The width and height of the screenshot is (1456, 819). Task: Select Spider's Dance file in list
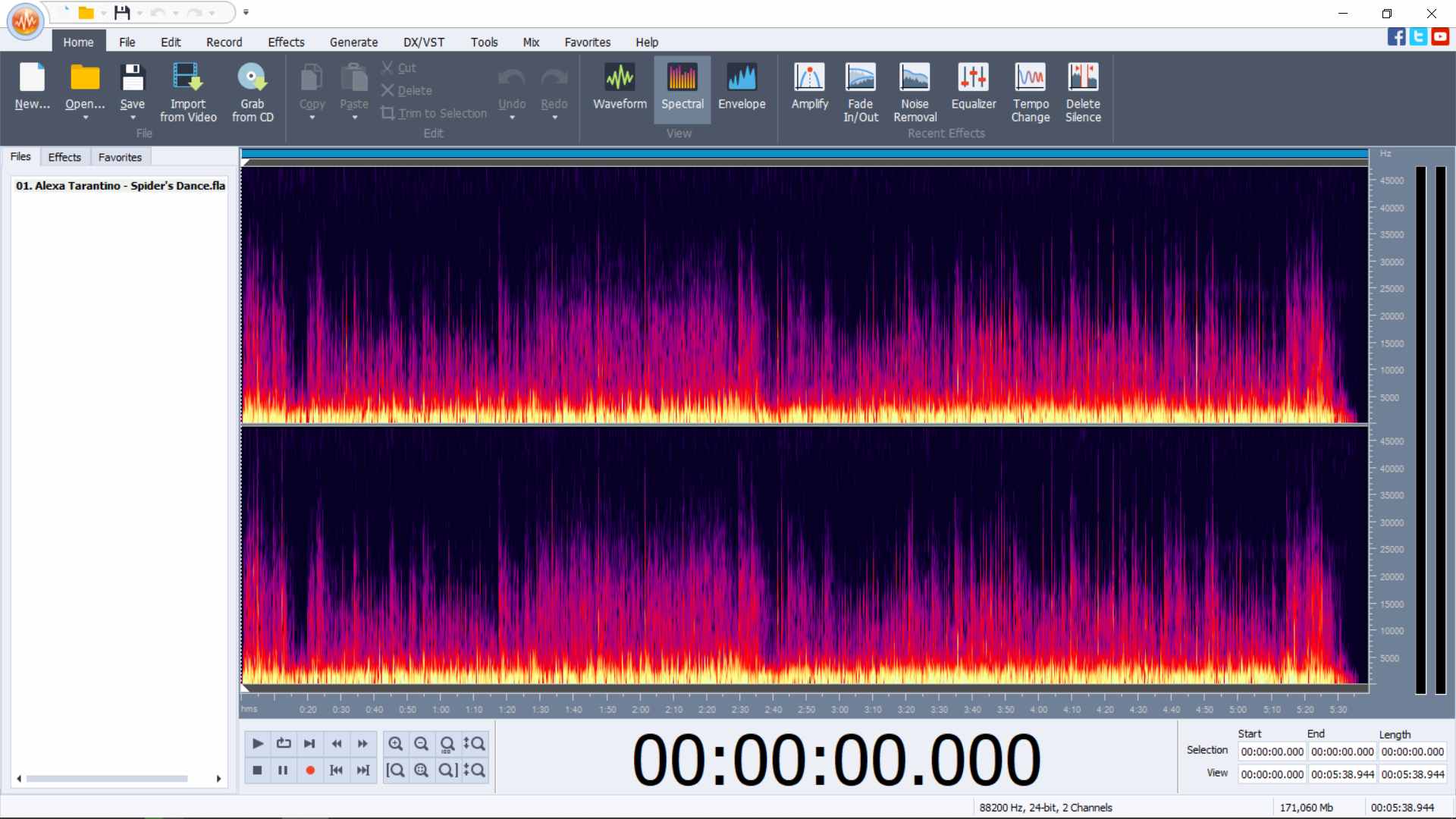tap(120, 186)
